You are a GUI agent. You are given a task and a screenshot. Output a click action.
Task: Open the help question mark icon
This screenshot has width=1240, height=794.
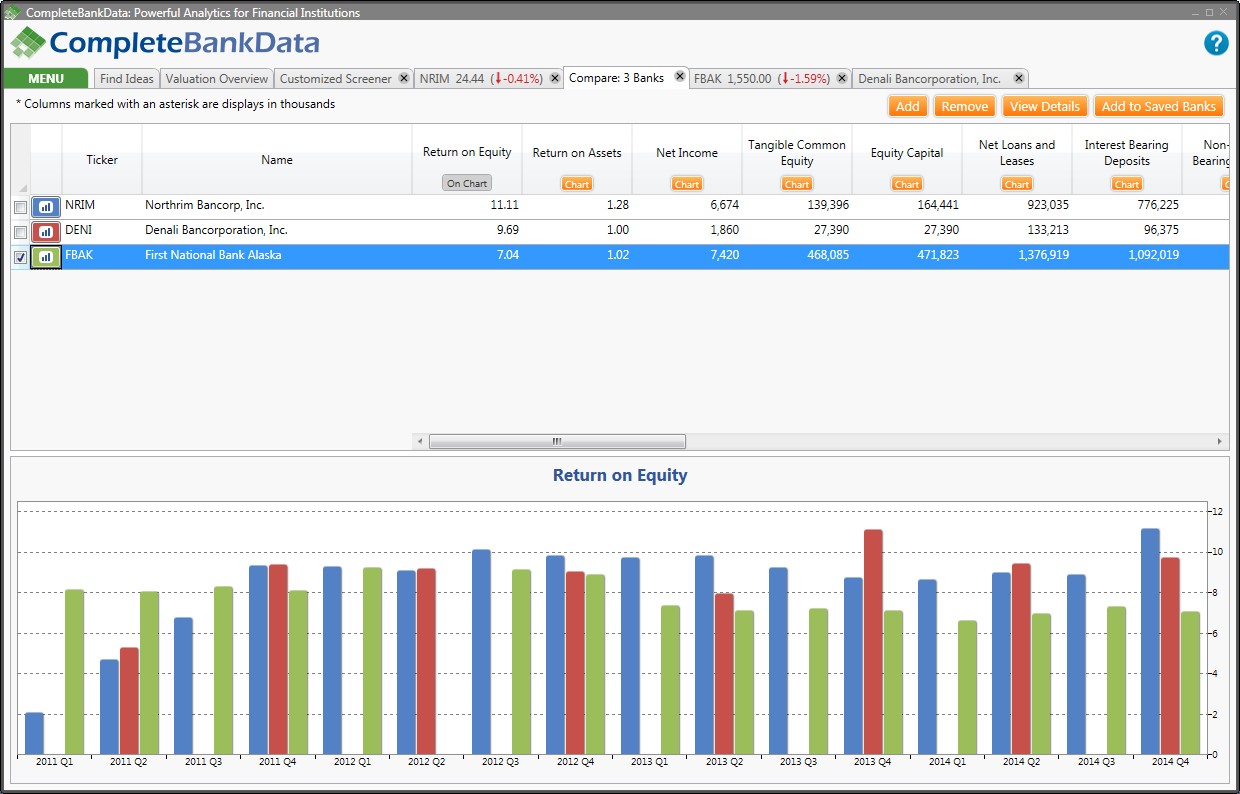pos(1215,43)
